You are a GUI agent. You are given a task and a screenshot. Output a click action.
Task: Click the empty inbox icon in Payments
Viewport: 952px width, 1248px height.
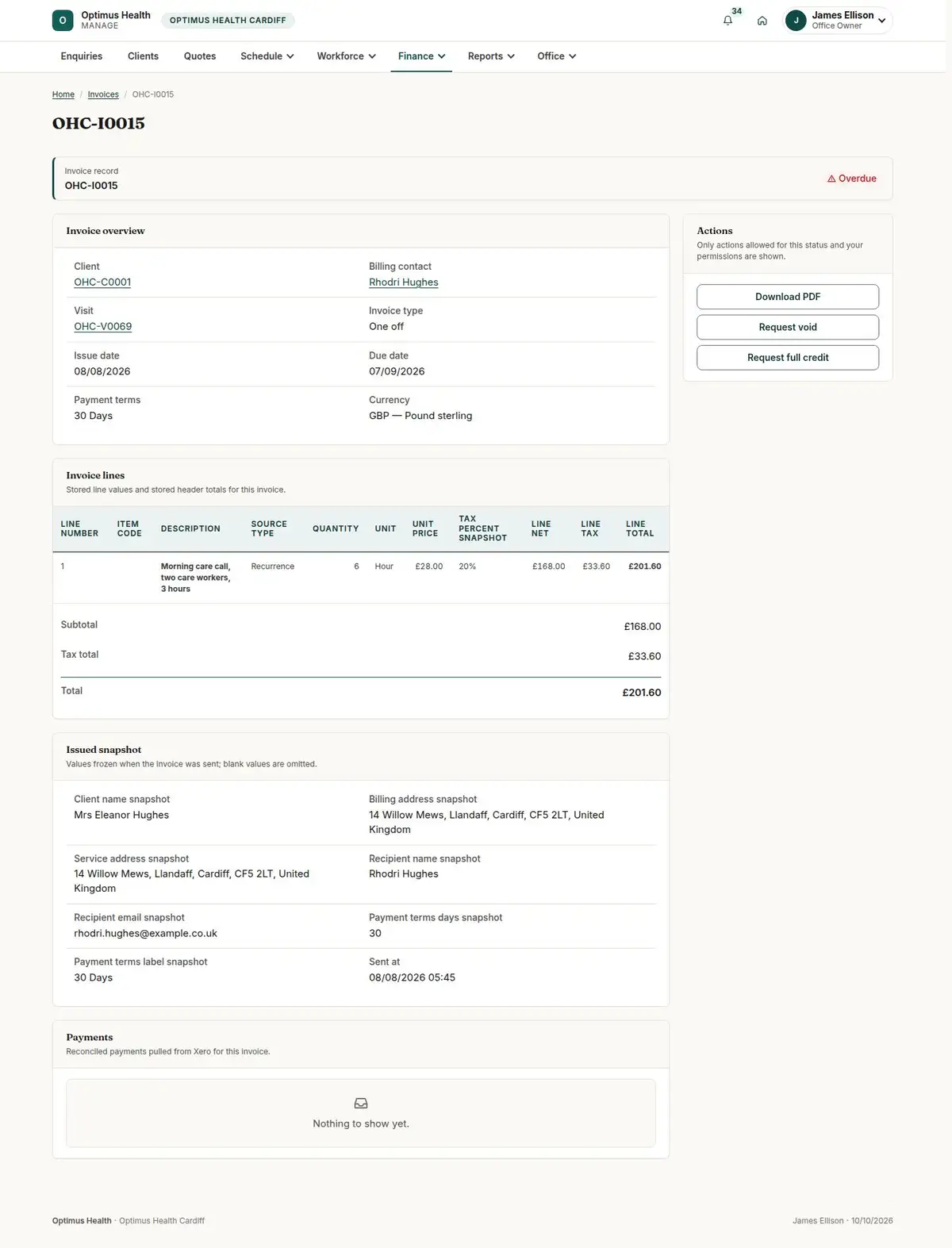(361, 1104)
